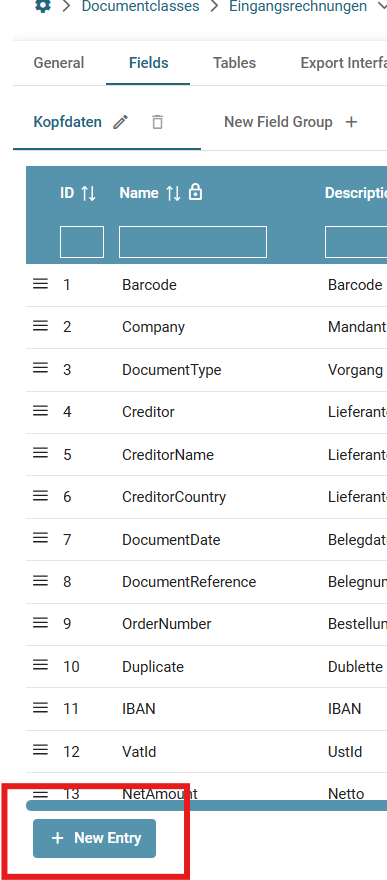Click the horizontal scrollbar under the table
The width and height of the screenshot is (387, 880).
pyautogui.click(x=206, y=805)
